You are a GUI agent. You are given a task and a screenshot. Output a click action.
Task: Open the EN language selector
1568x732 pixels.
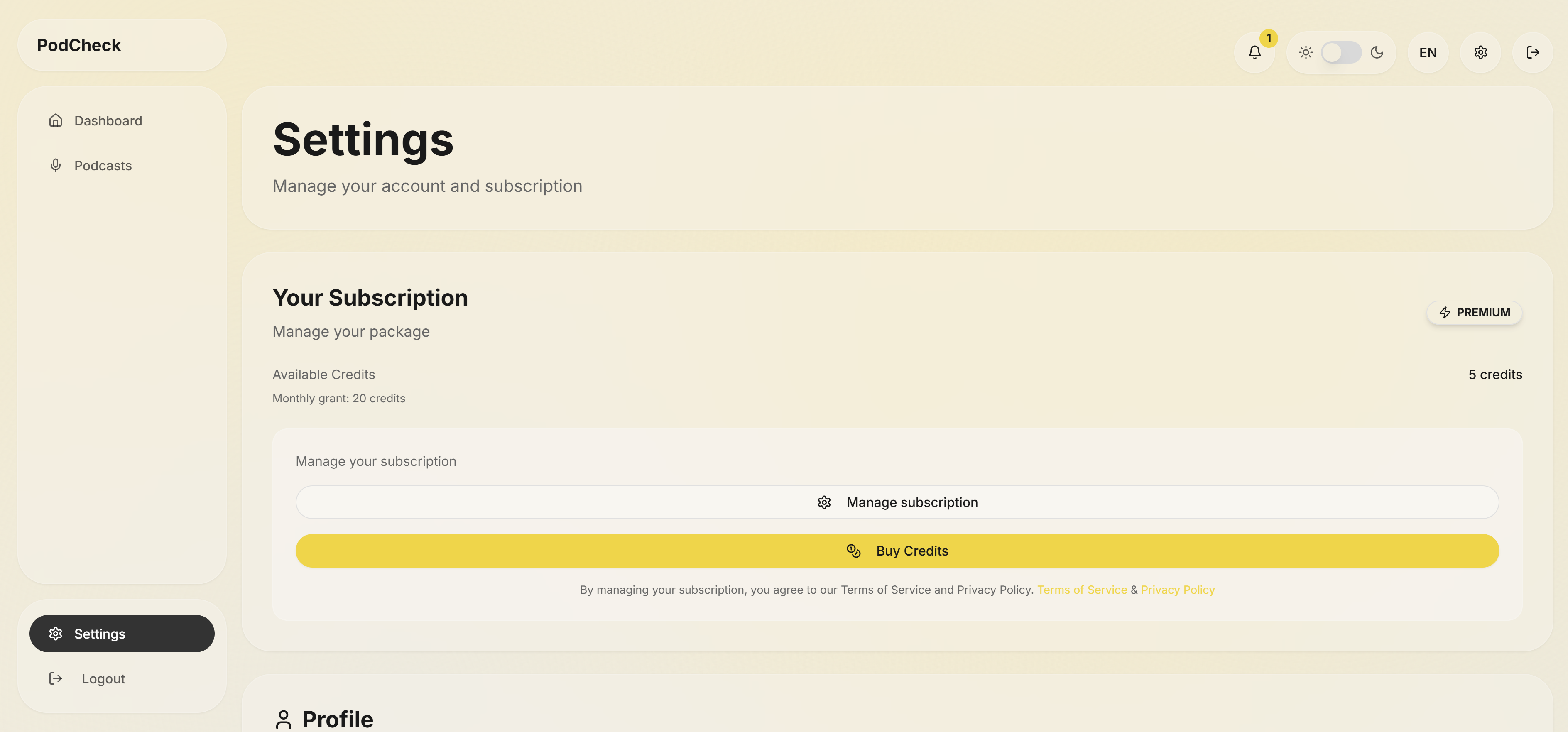pos(1428,52)
